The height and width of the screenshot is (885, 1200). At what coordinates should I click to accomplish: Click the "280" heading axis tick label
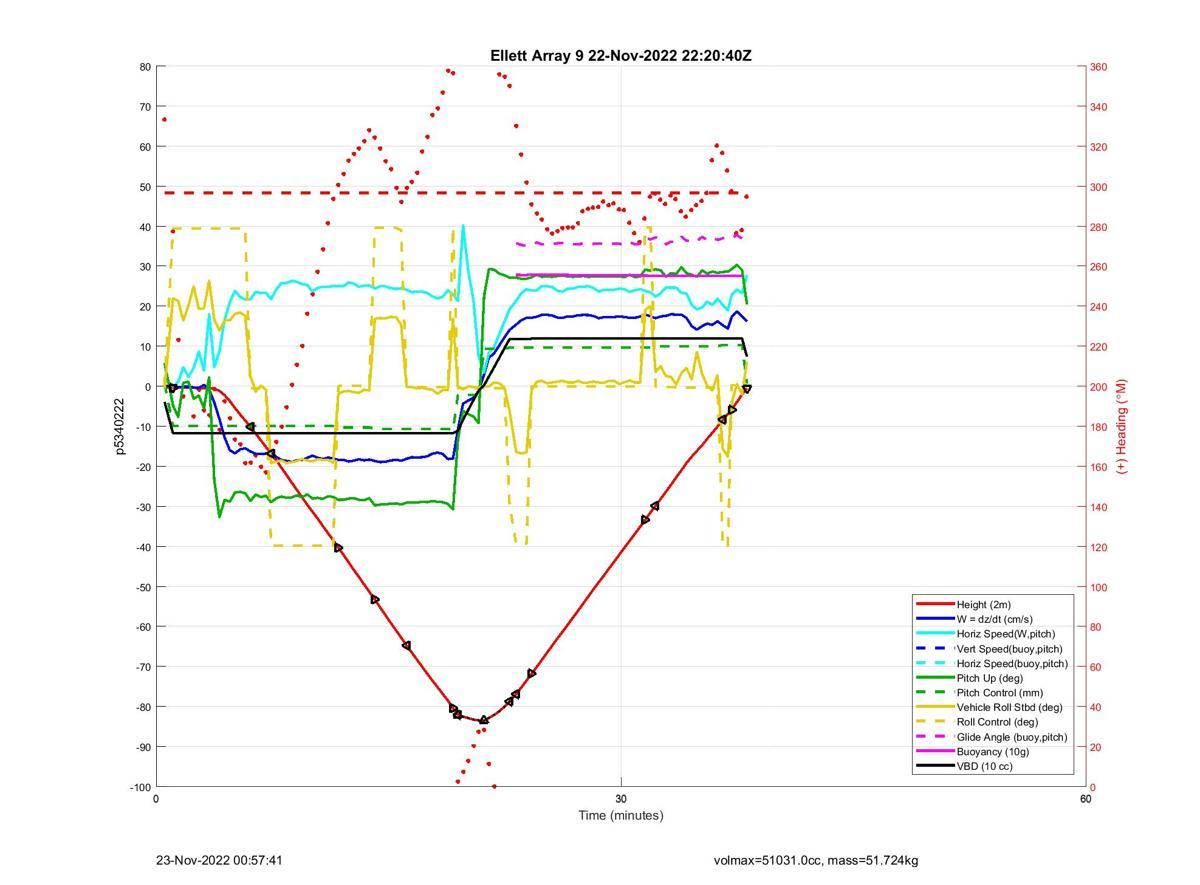[1098, 227]
